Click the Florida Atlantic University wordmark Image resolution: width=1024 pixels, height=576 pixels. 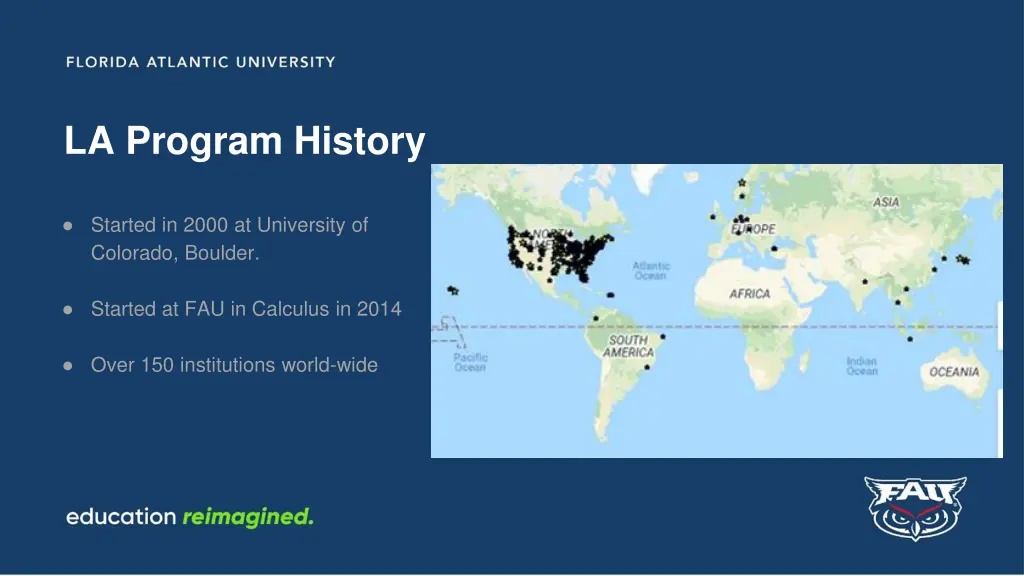coord(200,62)
